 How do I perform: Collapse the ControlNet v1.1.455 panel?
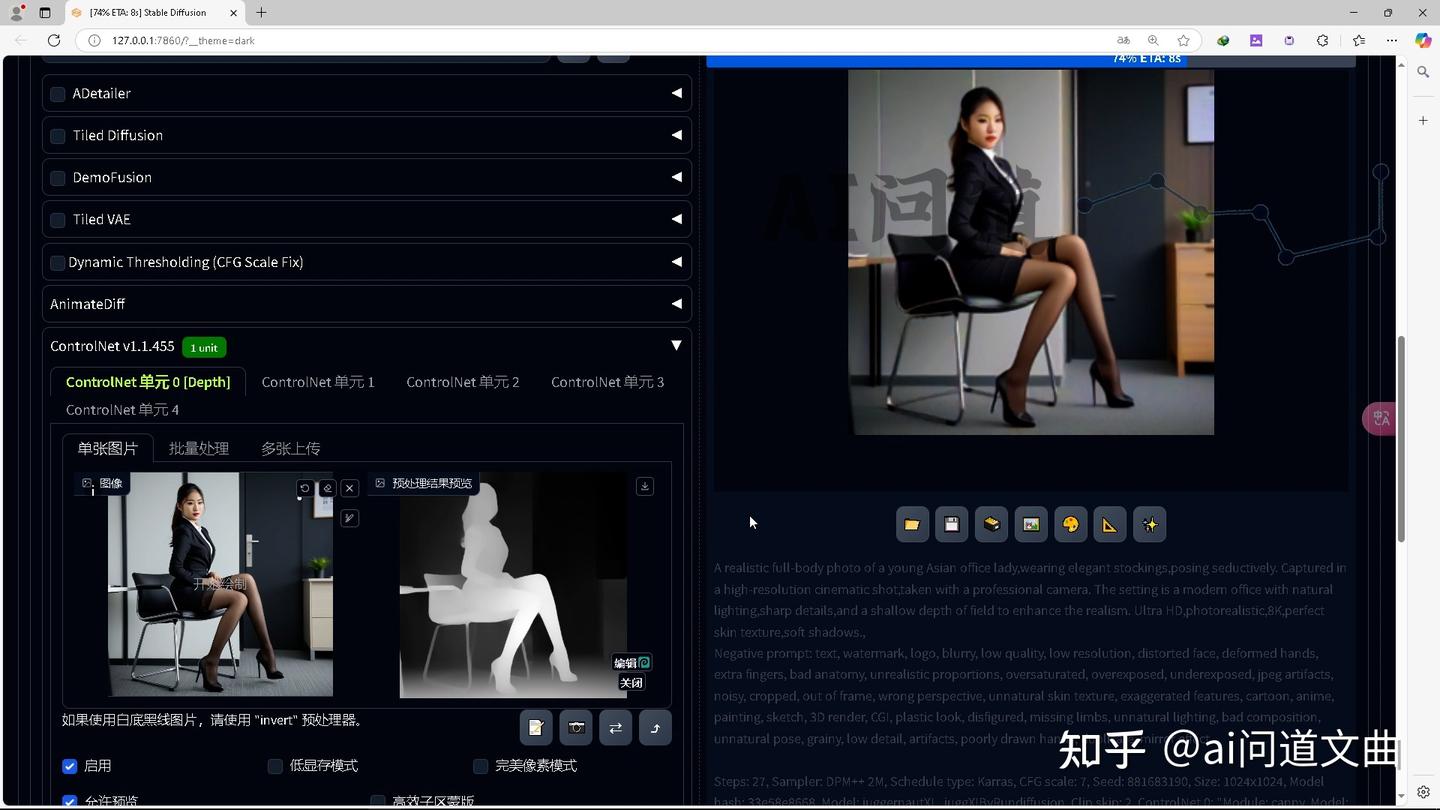point(676,345)
